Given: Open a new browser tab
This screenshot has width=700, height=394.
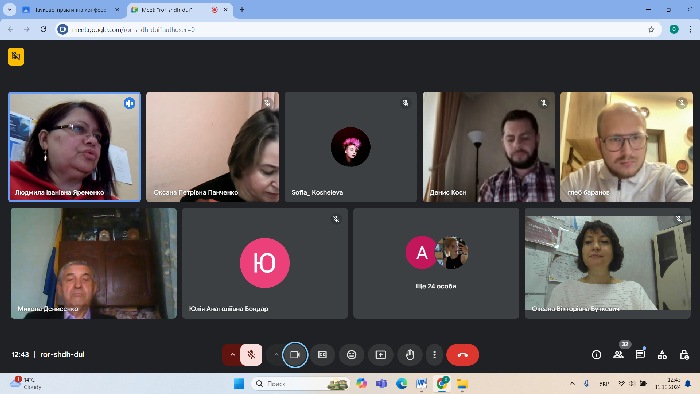Looking at the screenshot, I should click(242, 9).
